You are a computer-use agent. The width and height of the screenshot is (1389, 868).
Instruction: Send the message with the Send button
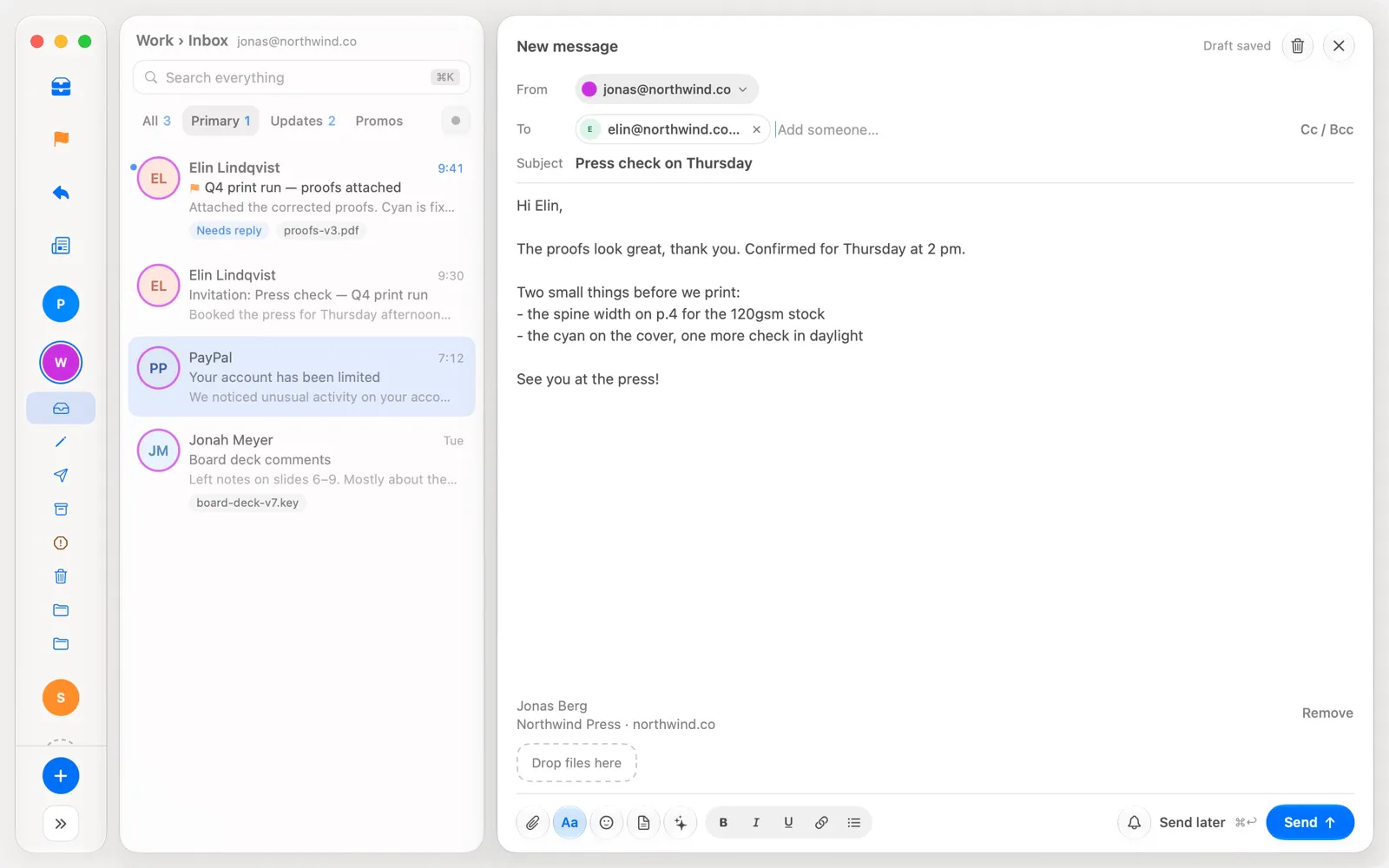[x=1310, y=823]
